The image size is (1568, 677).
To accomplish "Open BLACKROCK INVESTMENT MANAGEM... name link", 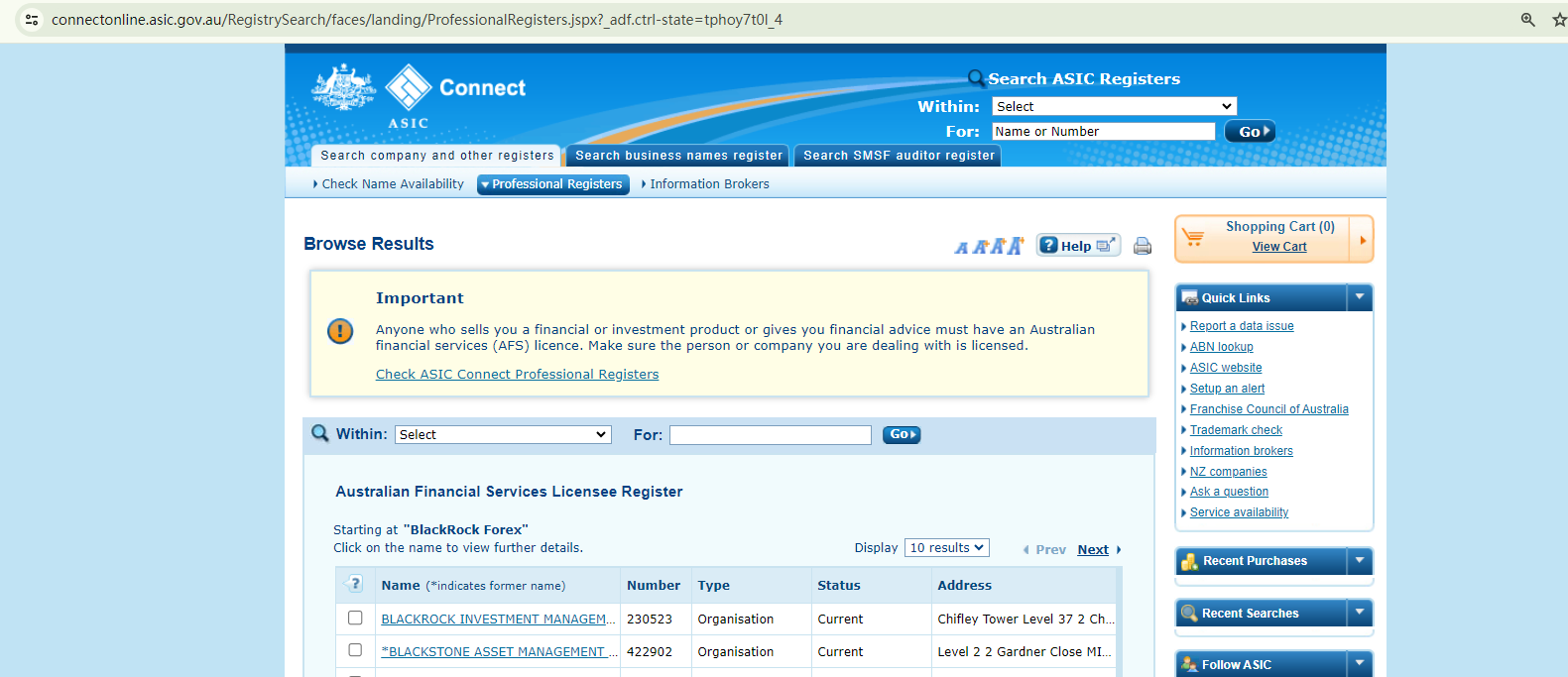I will point(498,619).
